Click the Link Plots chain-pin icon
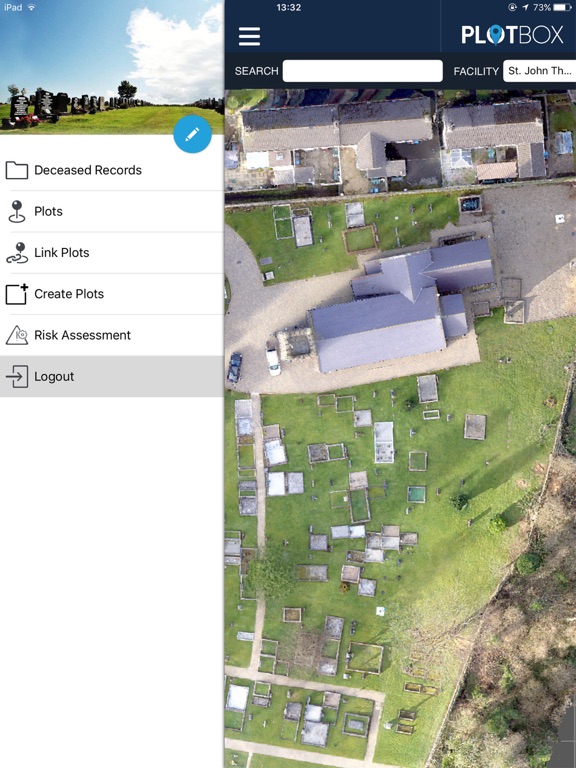 (17, 253)
